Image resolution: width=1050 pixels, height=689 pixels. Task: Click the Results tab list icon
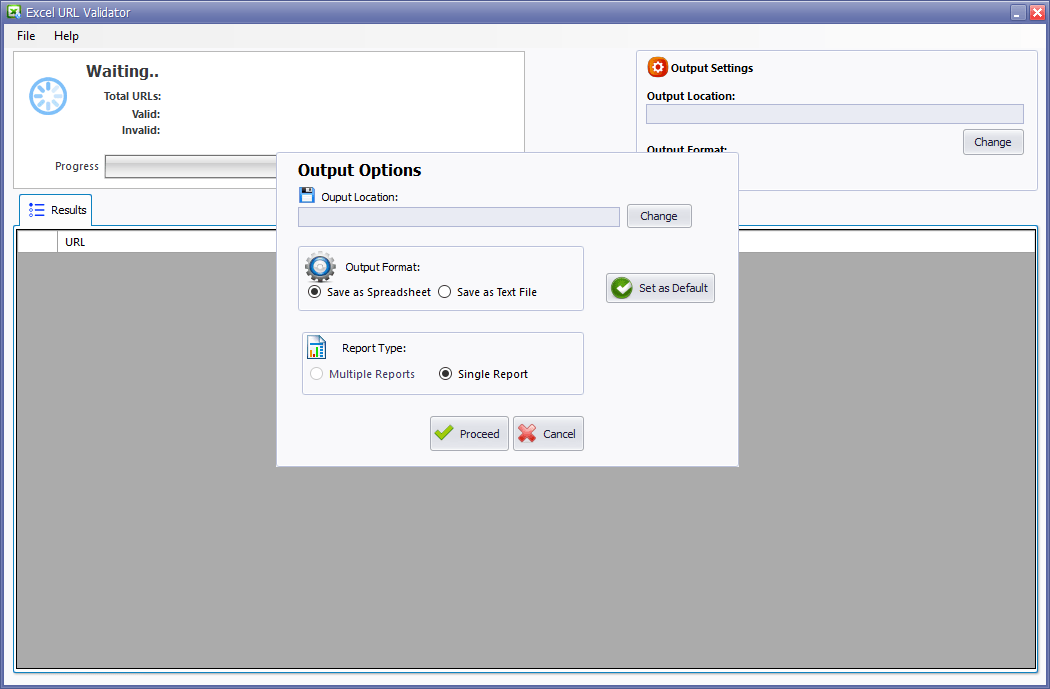[x=34, y=210]
